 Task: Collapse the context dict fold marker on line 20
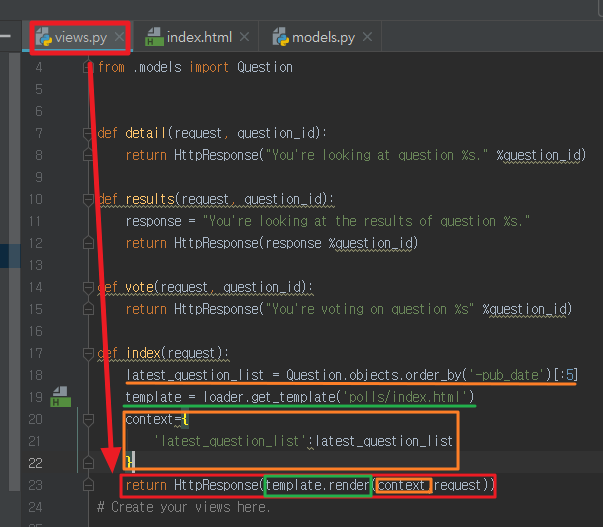[88, 419]
